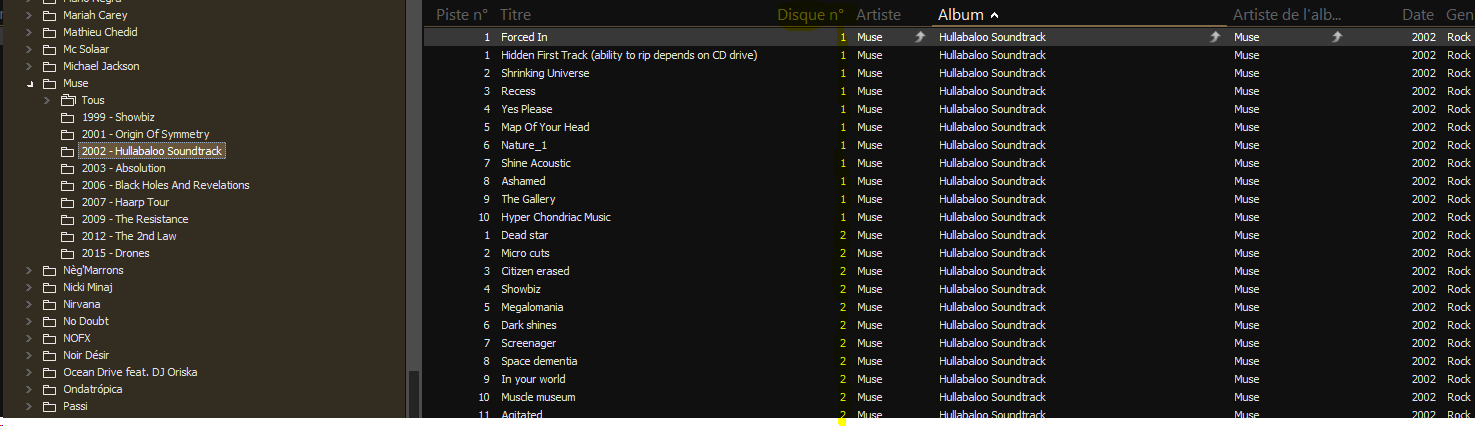Screen dimensions: 1475x426
Task: Expand the Michael Jackson artist node
Action: pyautogui.click(x=29, y=66)
